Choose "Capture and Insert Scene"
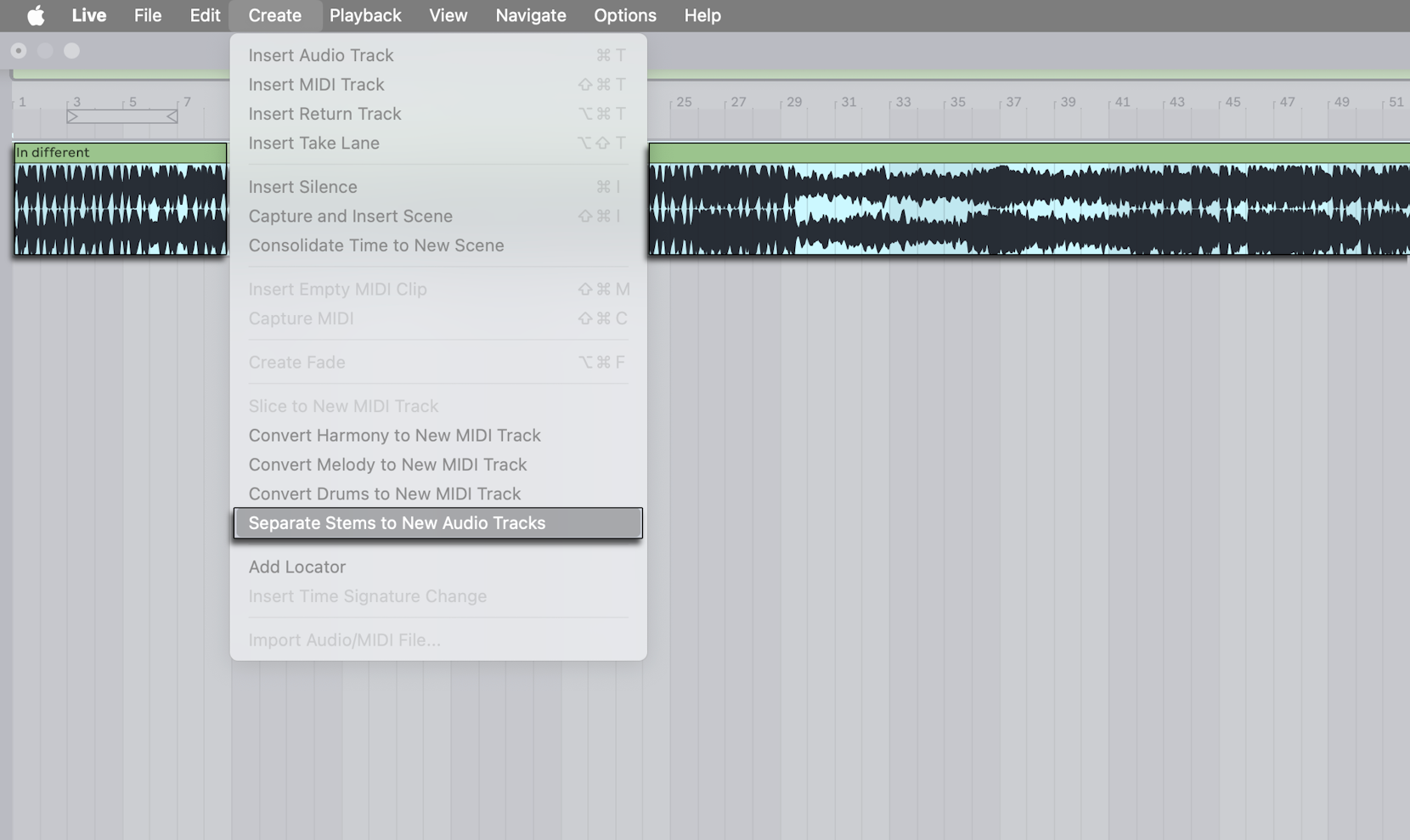 [x=350, y=216]
